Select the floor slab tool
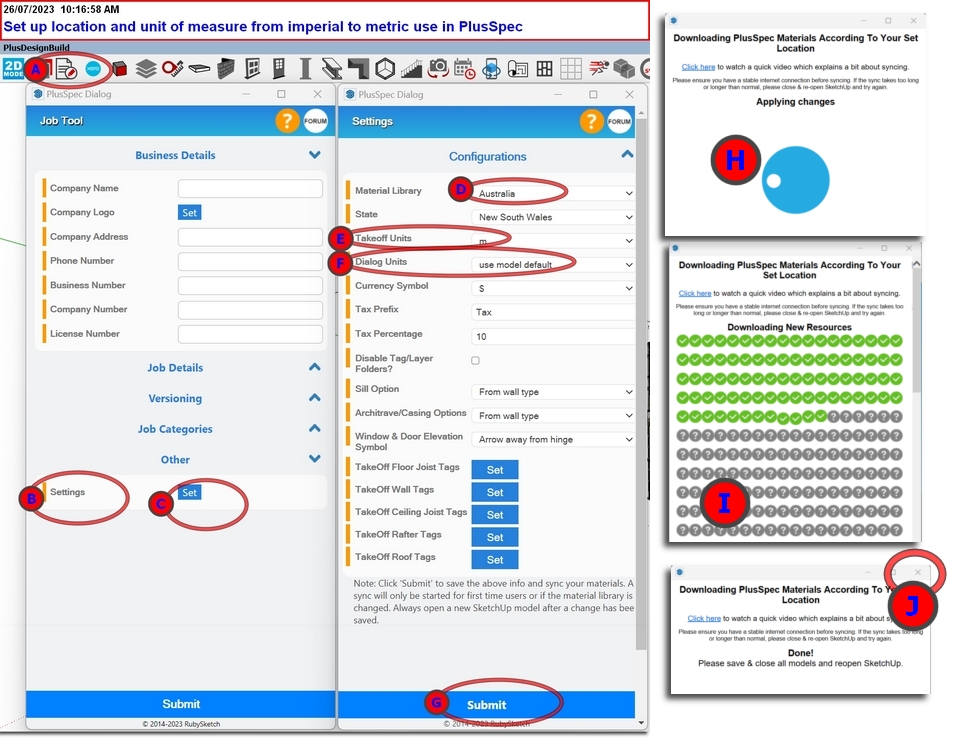Screen dimensions: 973x740 (x=199, y=69)
